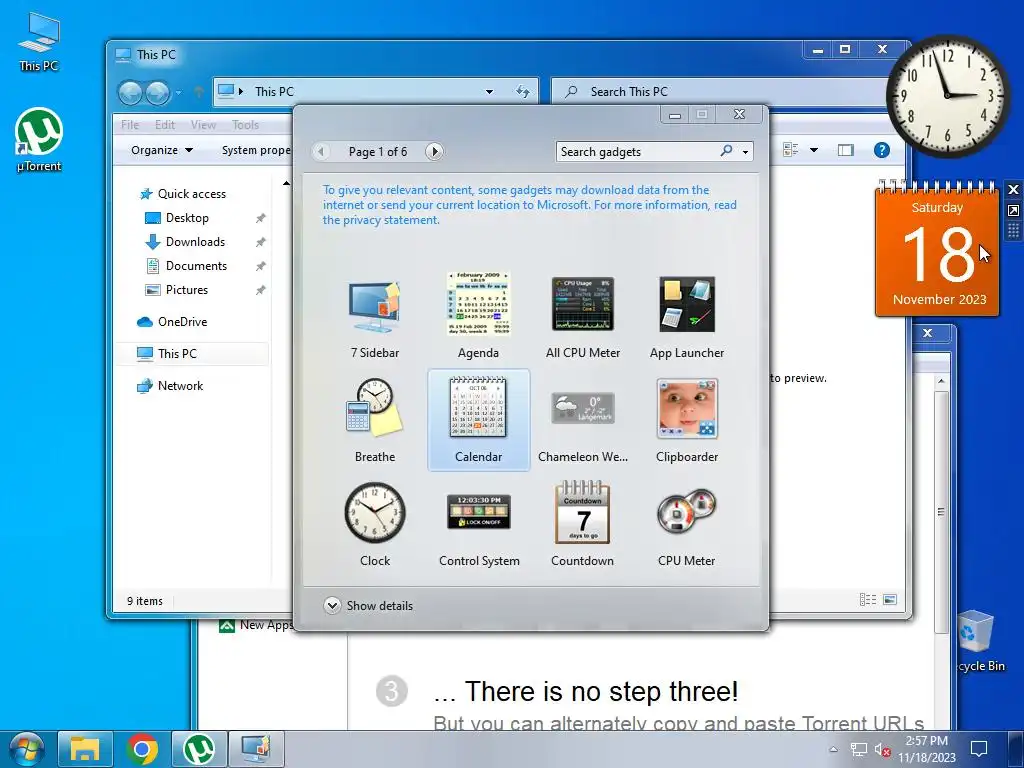Open the Action Center notifications icon

[978, 749]
